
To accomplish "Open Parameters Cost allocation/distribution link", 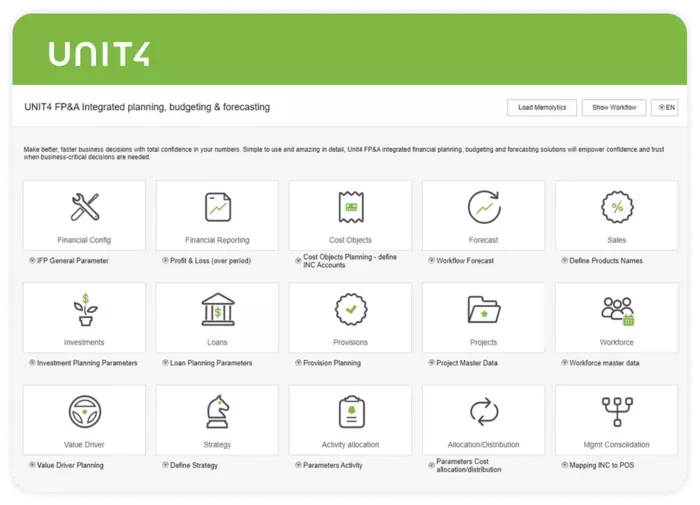I will point(465,465).
